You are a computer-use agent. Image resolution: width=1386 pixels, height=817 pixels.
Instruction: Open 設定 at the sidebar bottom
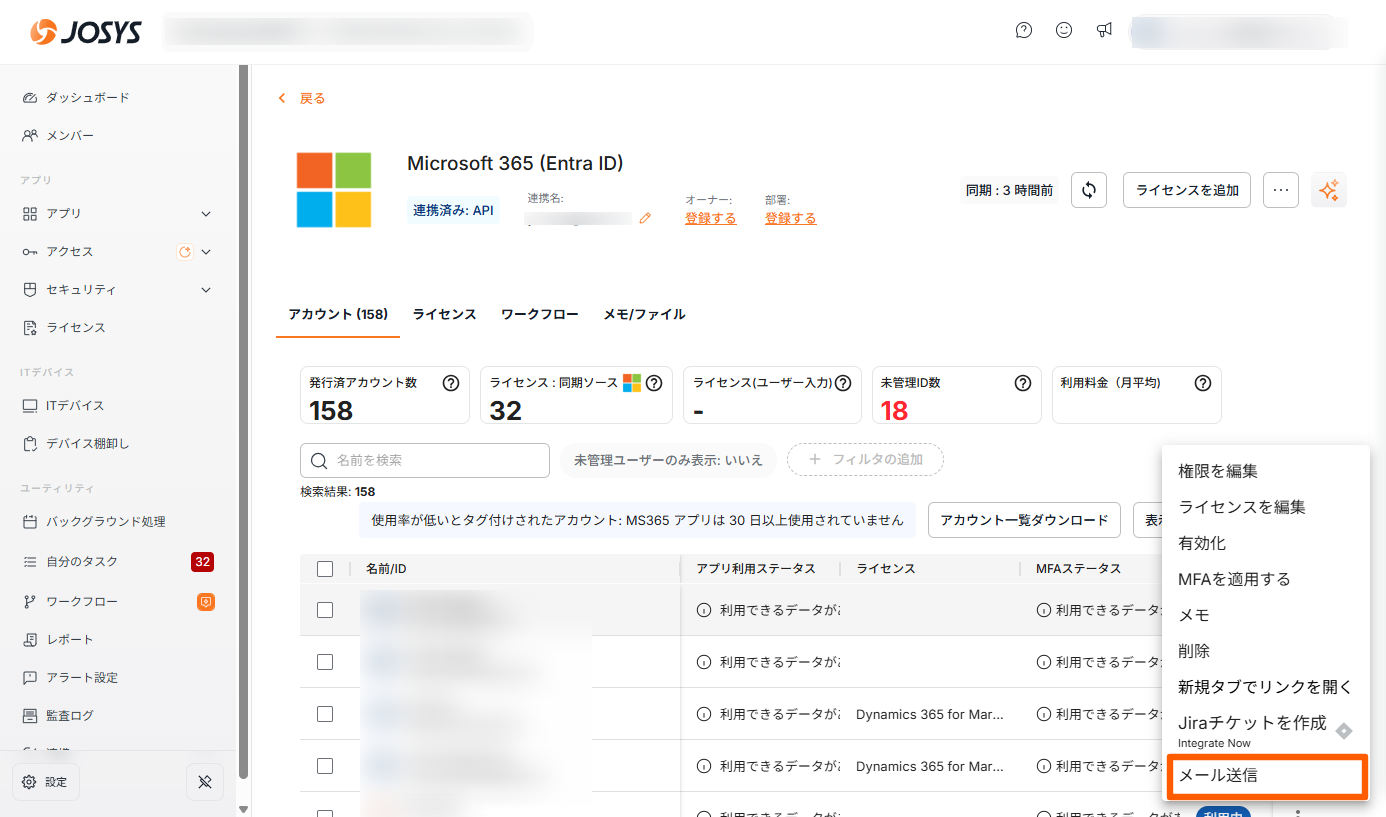(x=45, y=782)
